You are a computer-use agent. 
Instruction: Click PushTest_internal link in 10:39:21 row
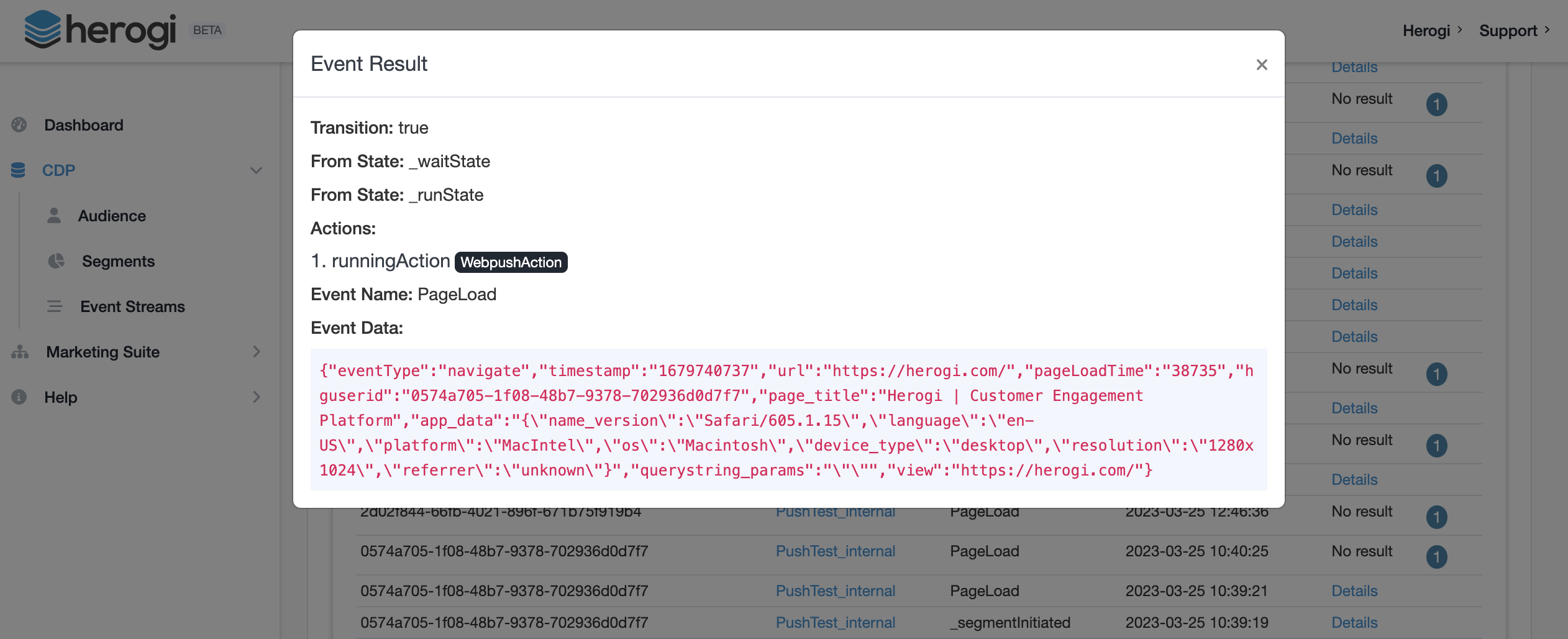tap(835, 591)
